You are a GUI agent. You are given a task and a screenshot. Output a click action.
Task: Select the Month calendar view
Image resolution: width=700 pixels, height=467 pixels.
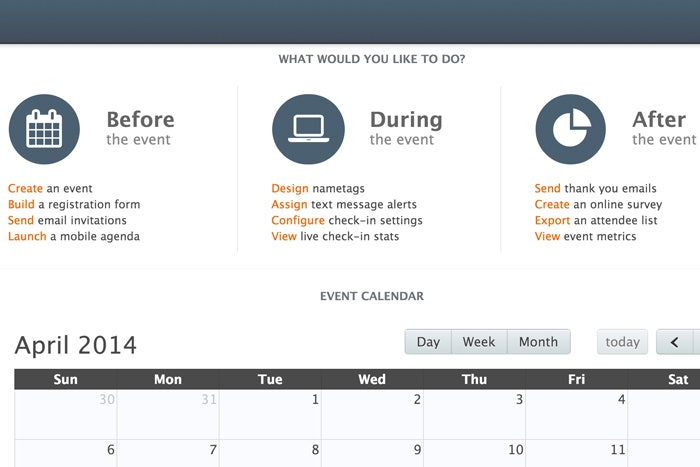538,342
